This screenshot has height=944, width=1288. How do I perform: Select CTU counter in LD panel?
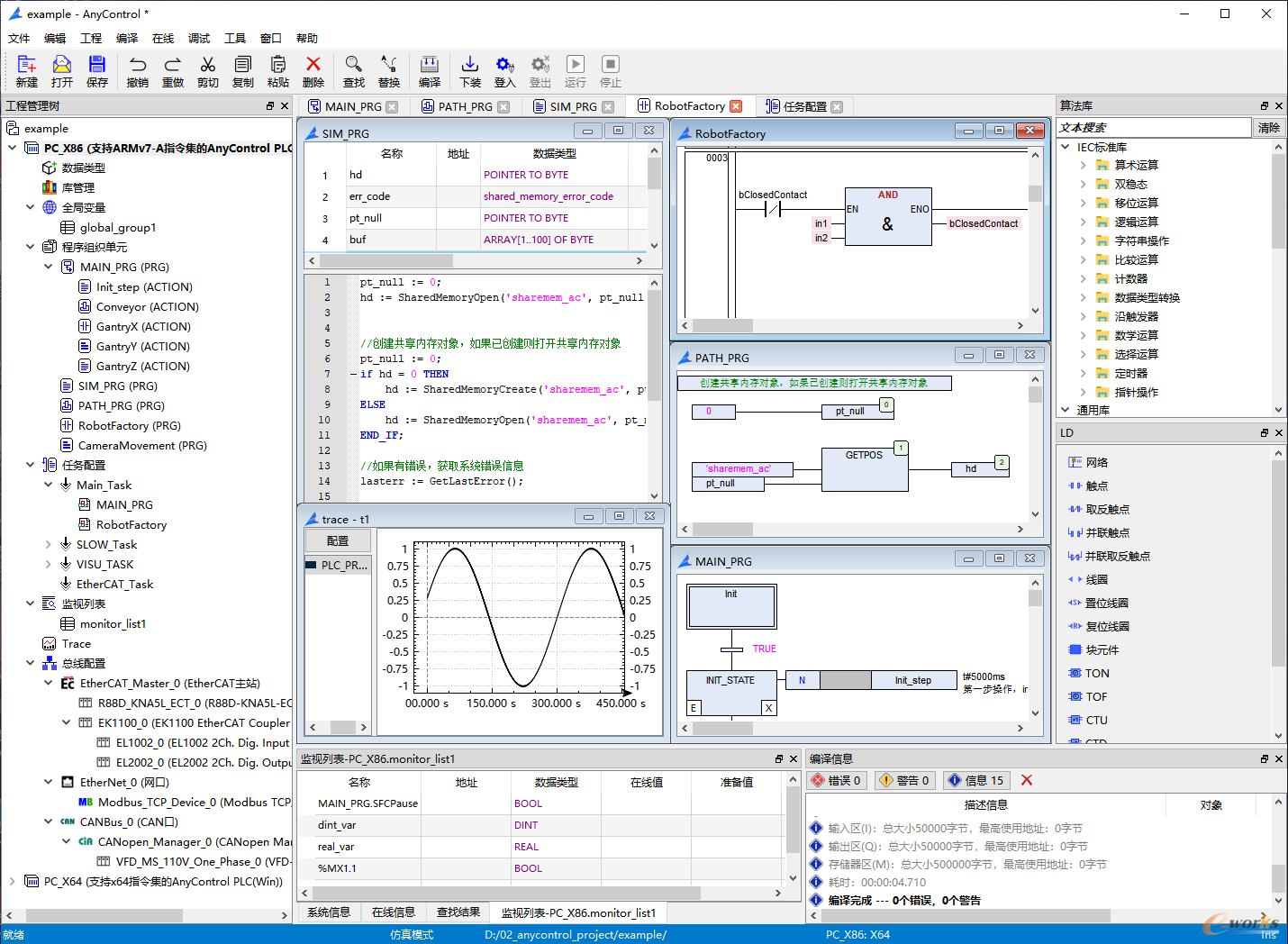tap(1088, 720)
